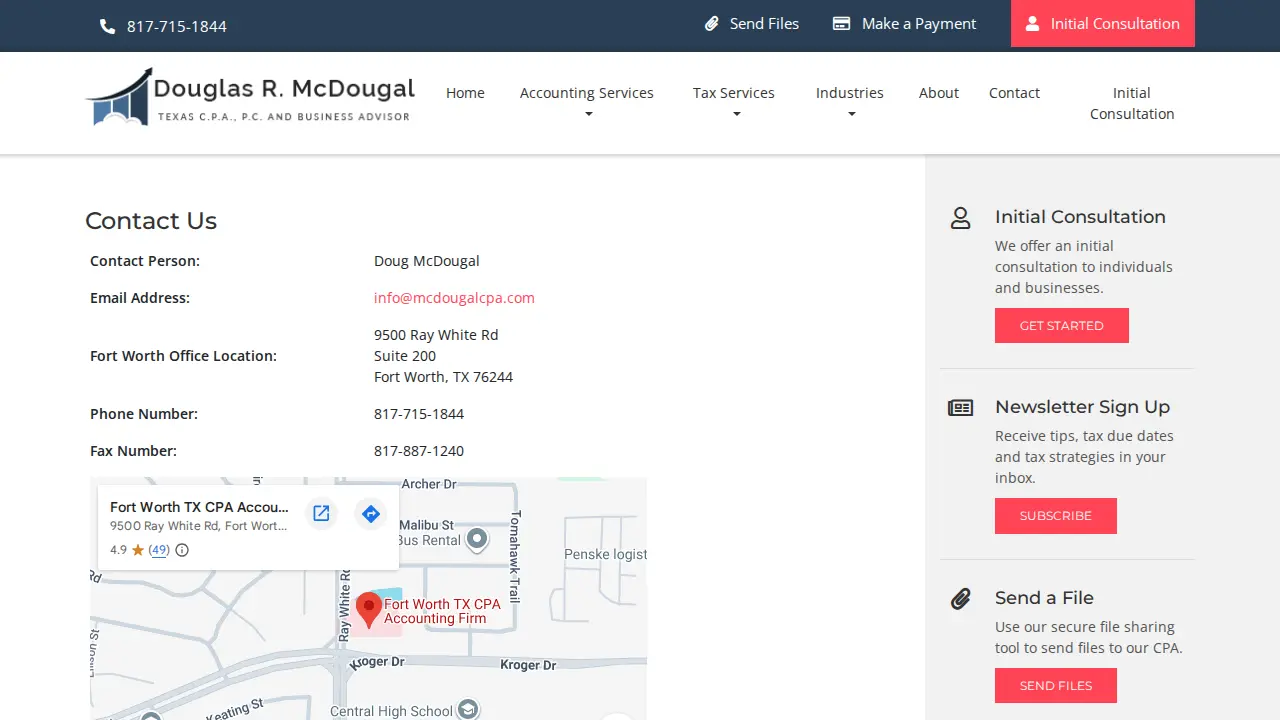This screenshot has width=1280, height=720.
Task: Click the SUBSCRIBE button
Action: pos(1056,516)
